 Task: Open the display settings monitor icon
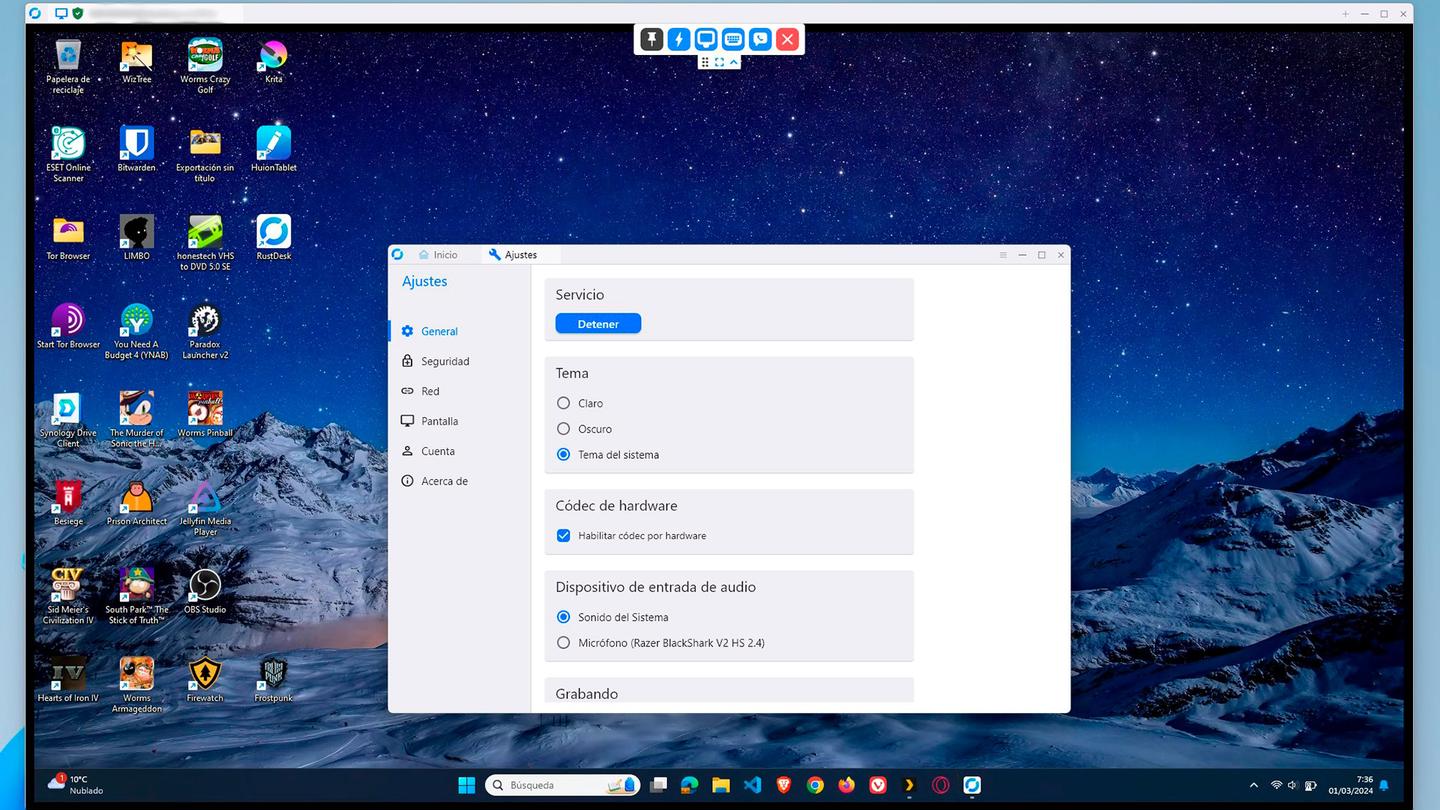(706, 40)
